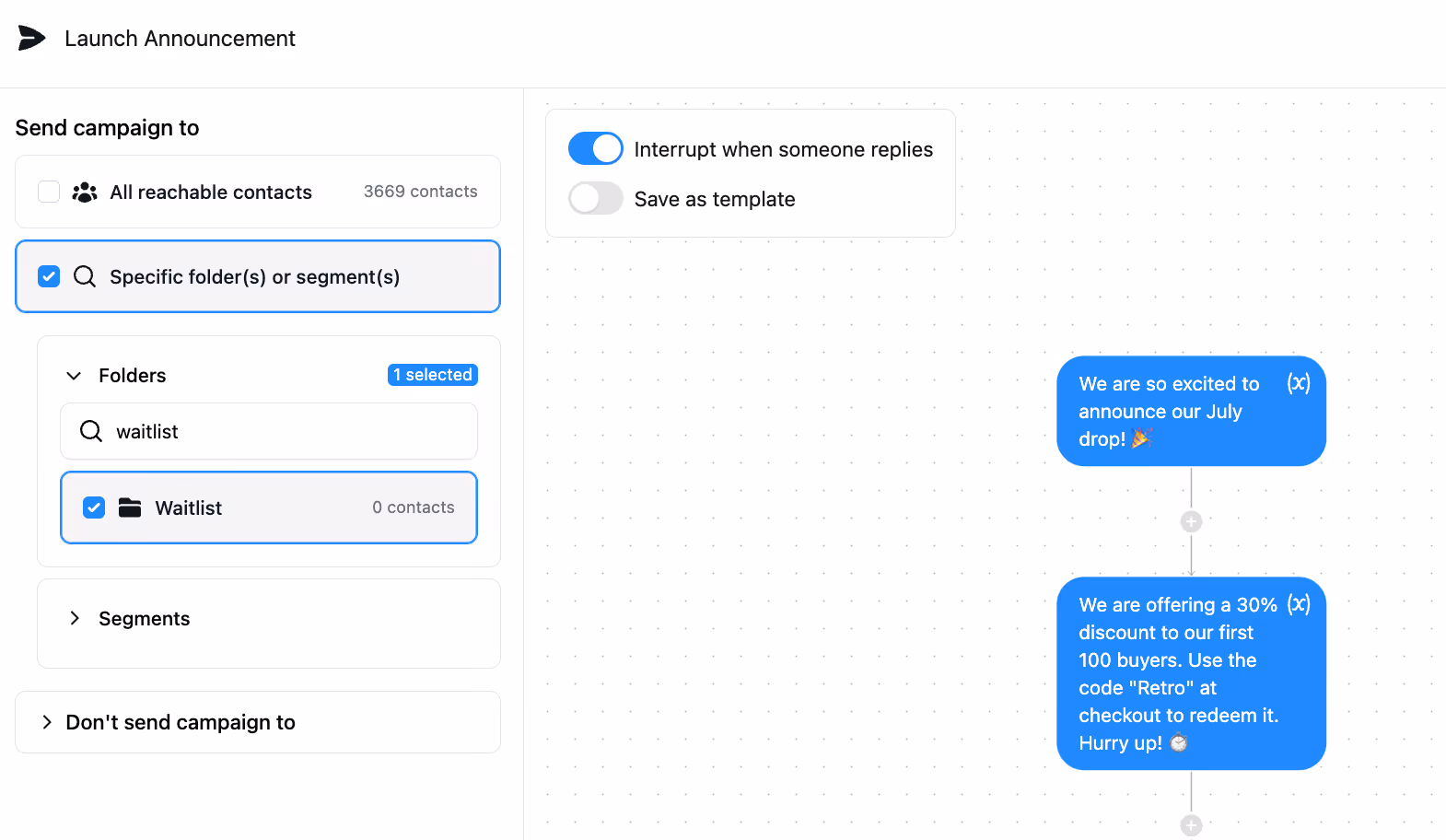Enable the Save as template toggle
This screenshot has height=840, width=1446.
(x=595, y=198)
